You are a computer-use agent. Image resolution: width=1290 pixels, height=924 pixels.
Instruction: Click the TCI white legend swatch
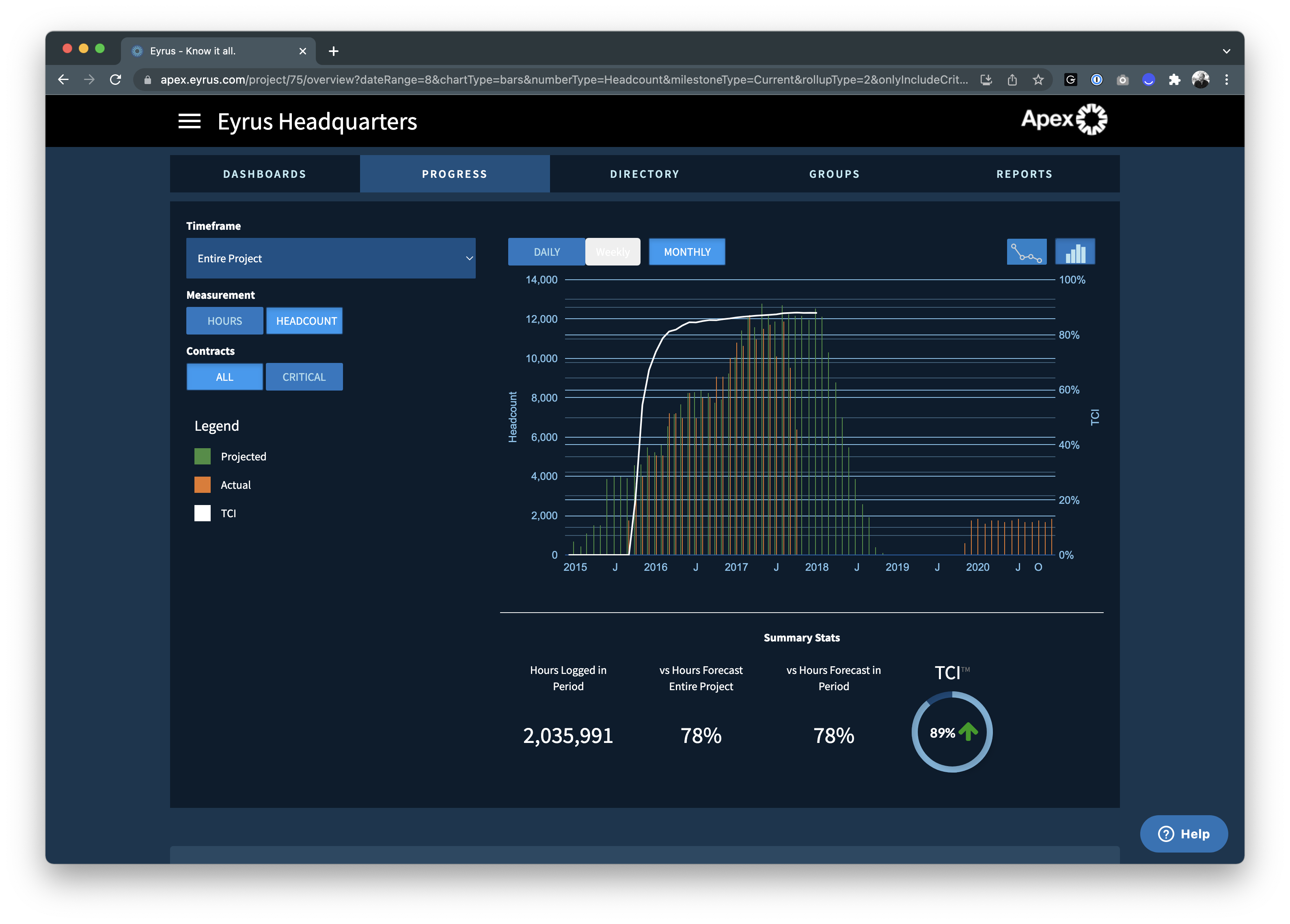coord(203,513)
